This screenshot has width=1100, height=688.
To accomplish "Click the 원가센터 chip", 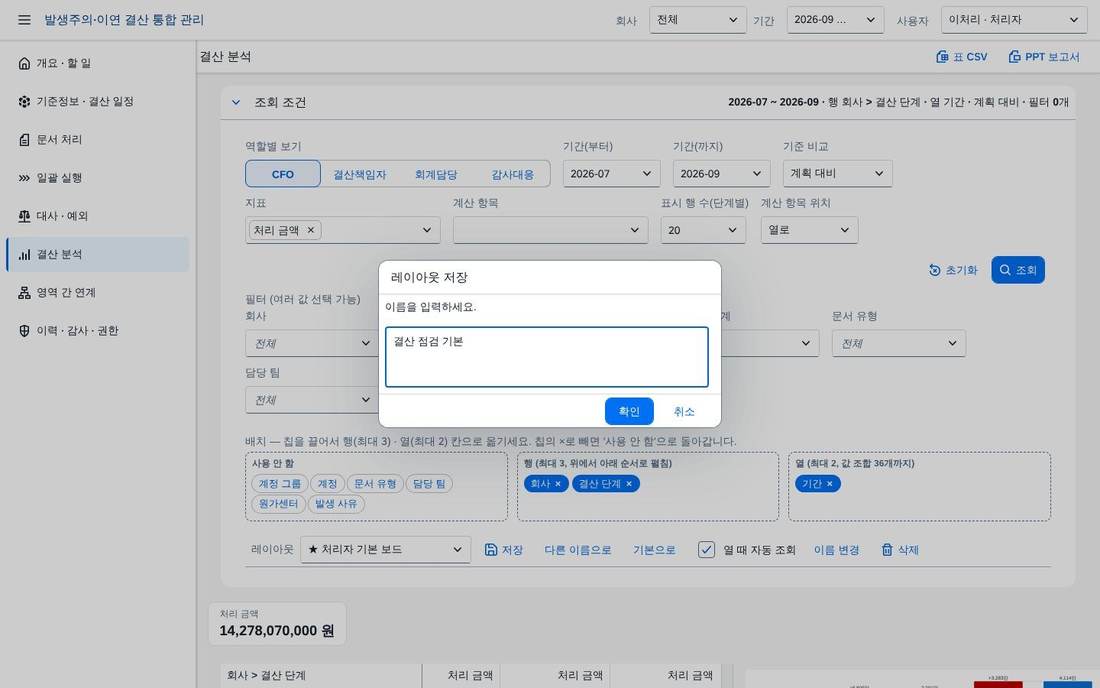I will (278, 504).
